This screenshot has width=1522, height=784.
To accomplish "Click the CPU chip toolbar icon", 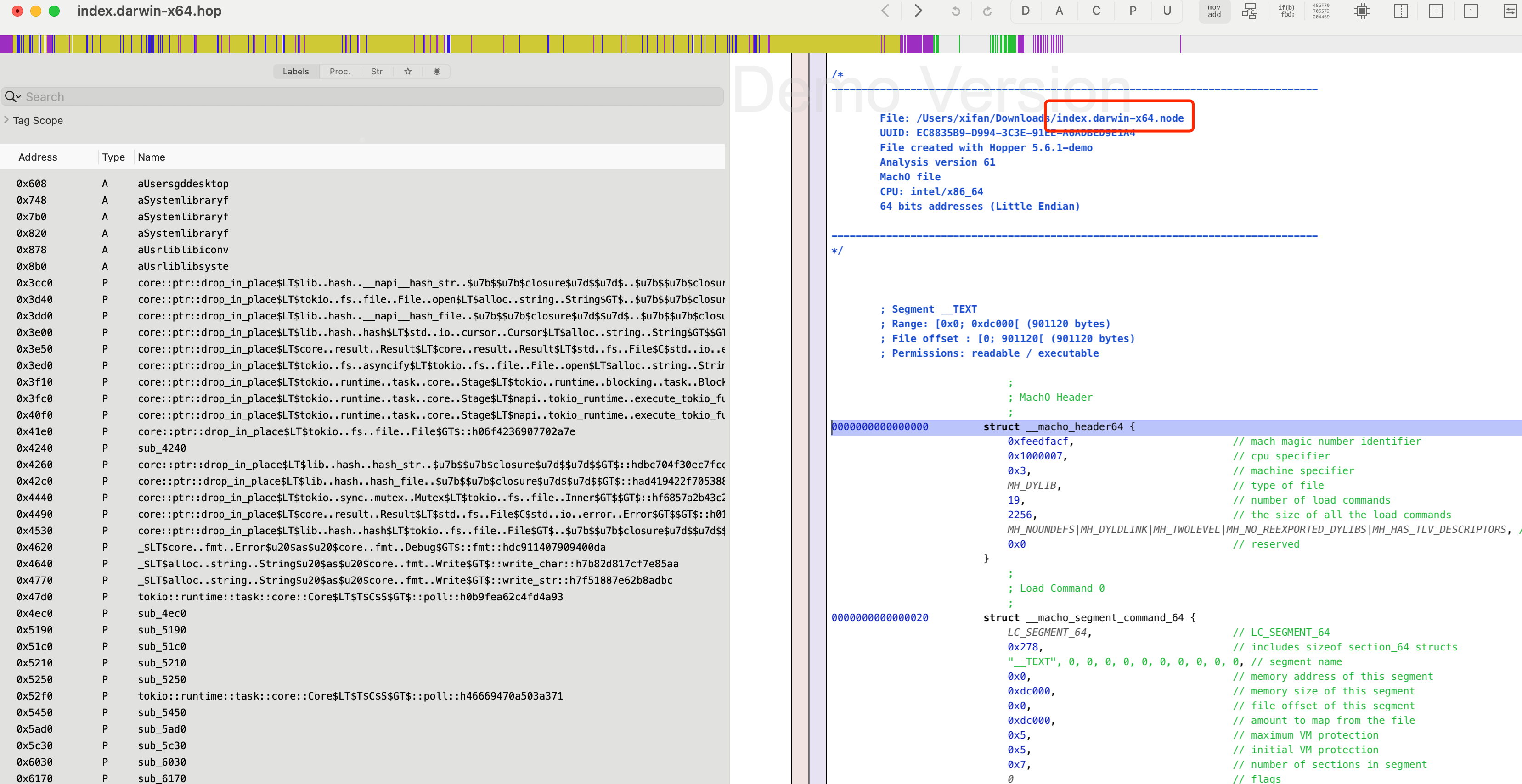I will 1361,11.
